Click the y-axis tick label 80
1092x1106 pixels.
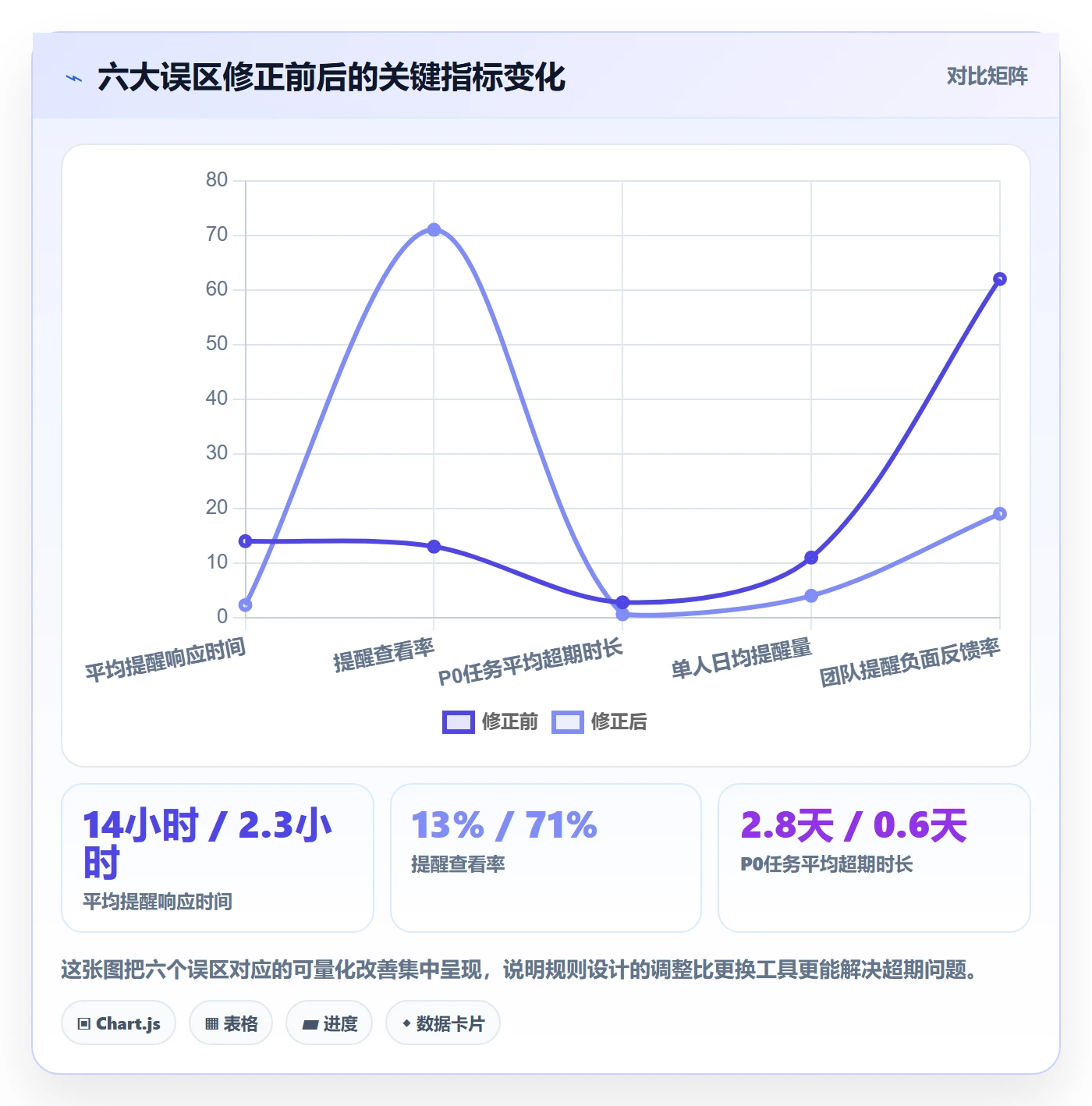tap(217, 180)
